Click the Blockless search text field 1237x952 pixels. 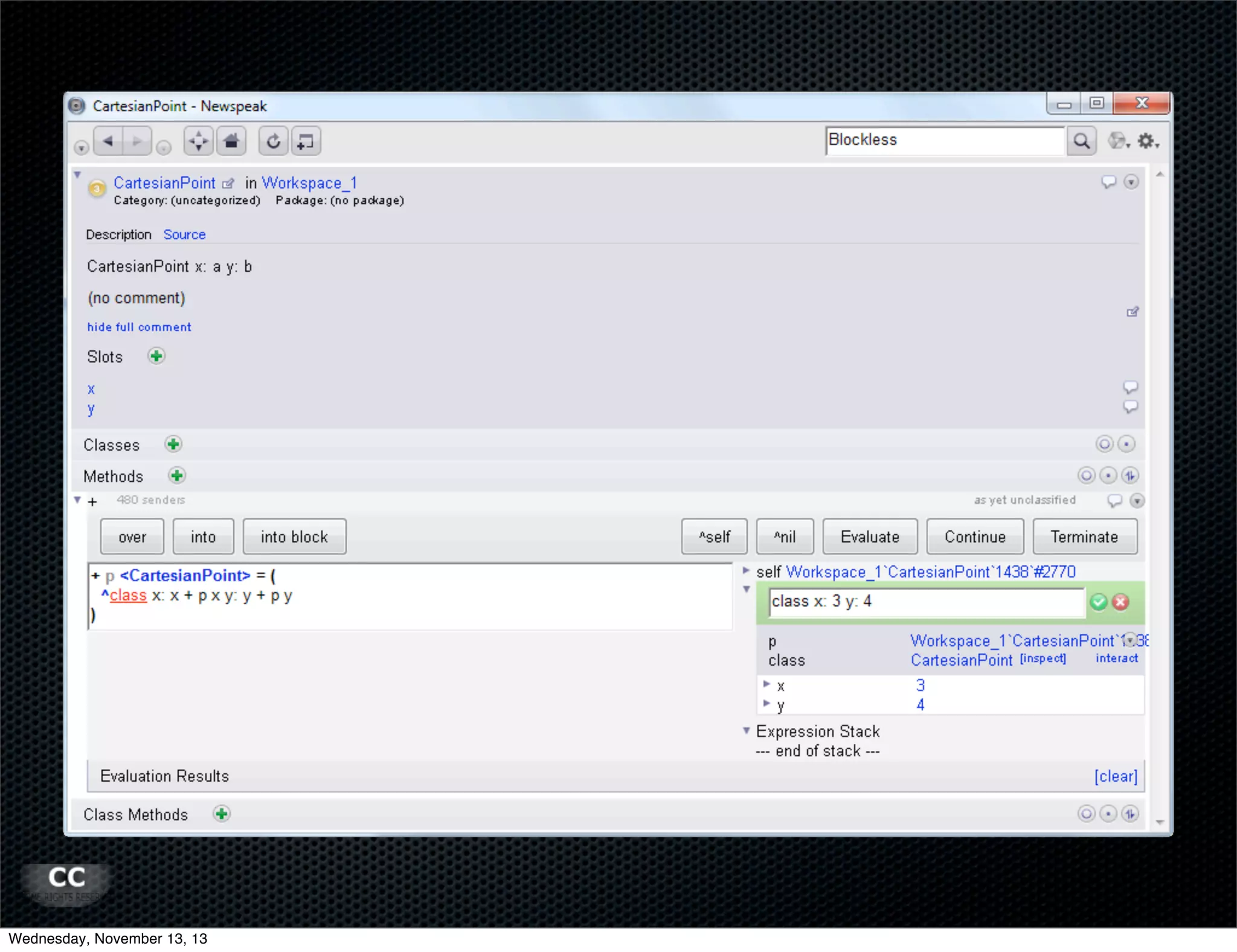[x=944, y=140]
